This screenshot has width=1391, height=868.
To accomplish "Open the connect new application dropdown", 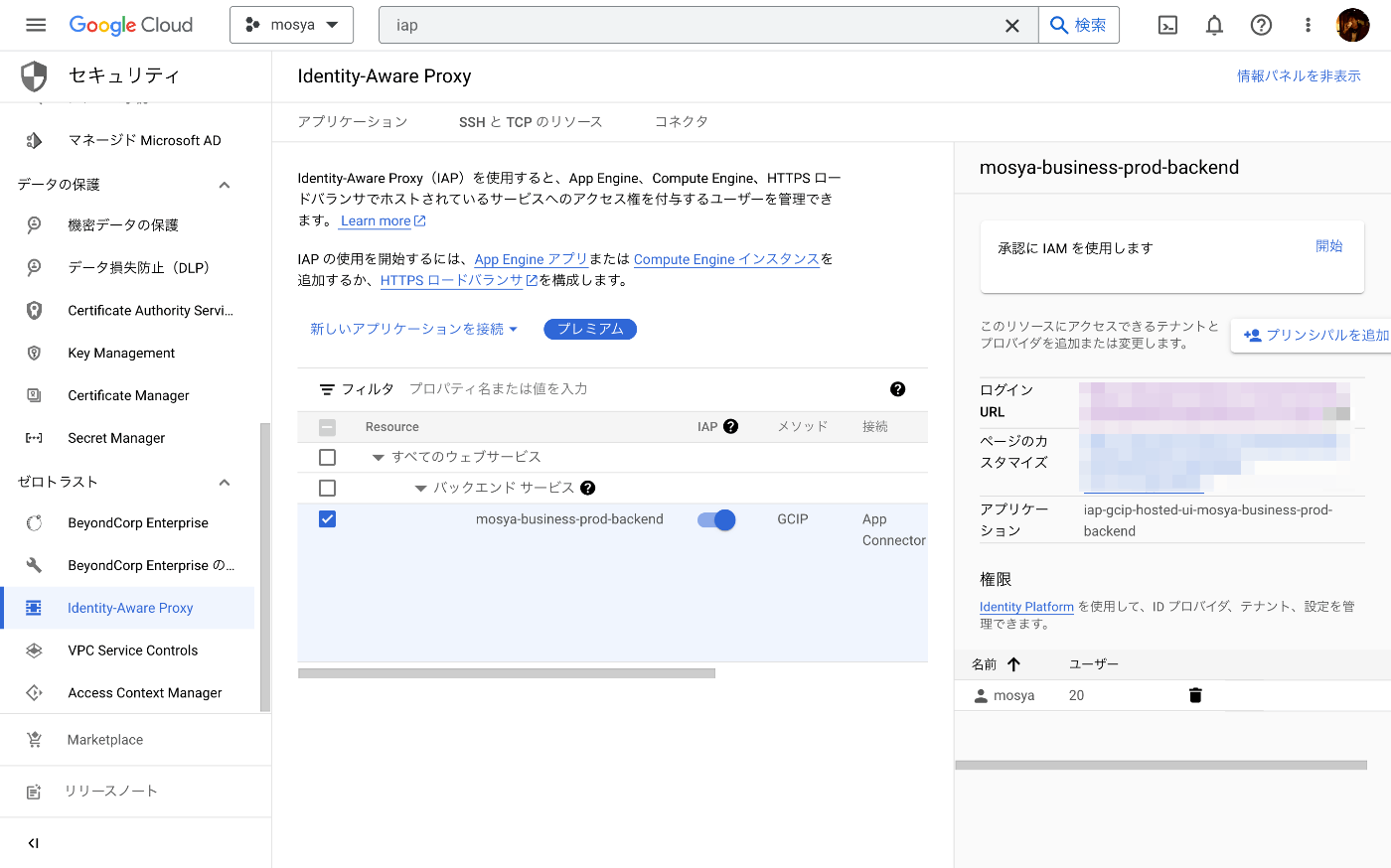I will click(x=414, y=329).
